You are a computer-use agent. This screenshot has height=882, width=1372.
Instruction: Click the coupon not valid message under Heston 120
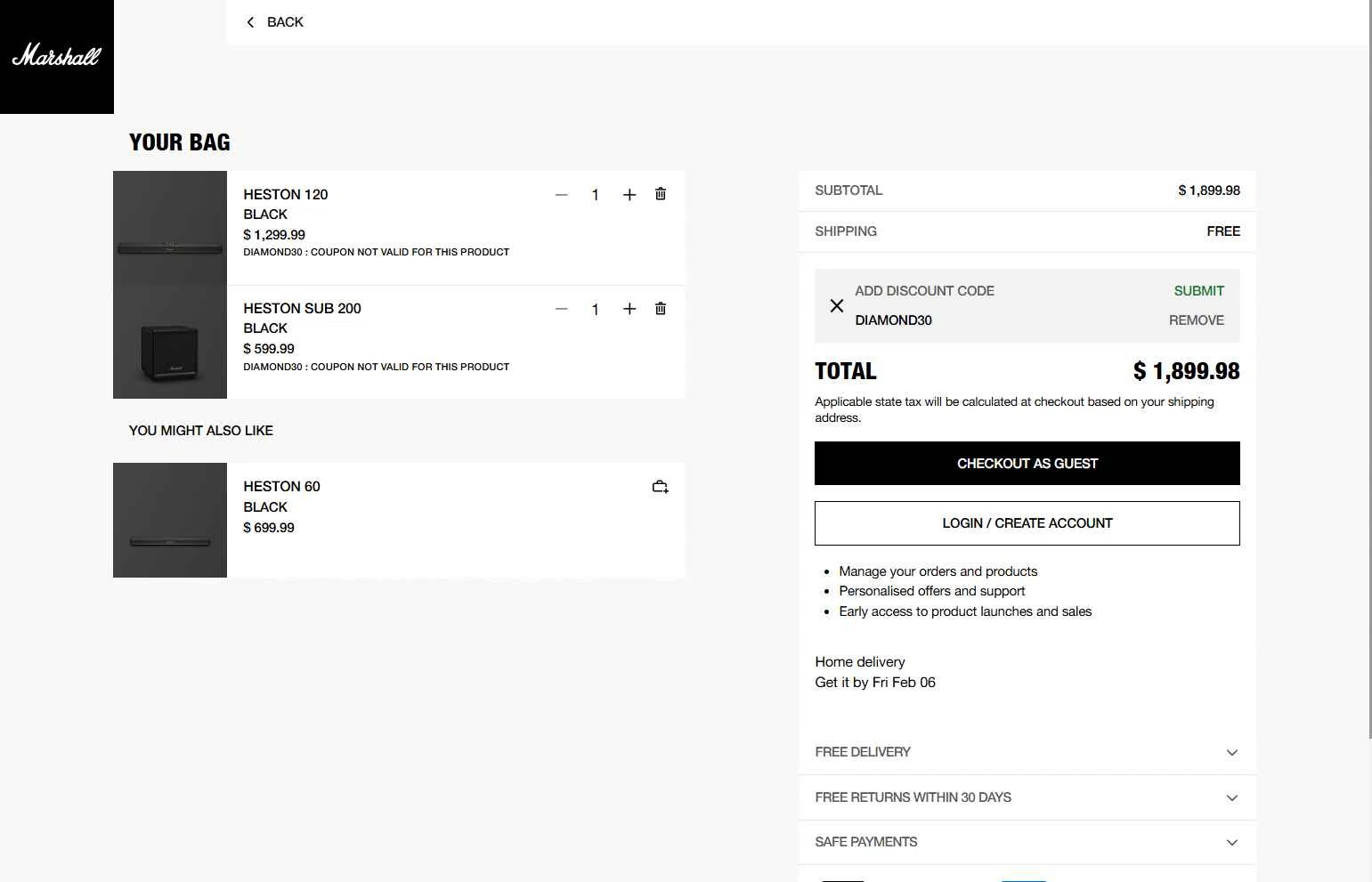tap(377, 252)
